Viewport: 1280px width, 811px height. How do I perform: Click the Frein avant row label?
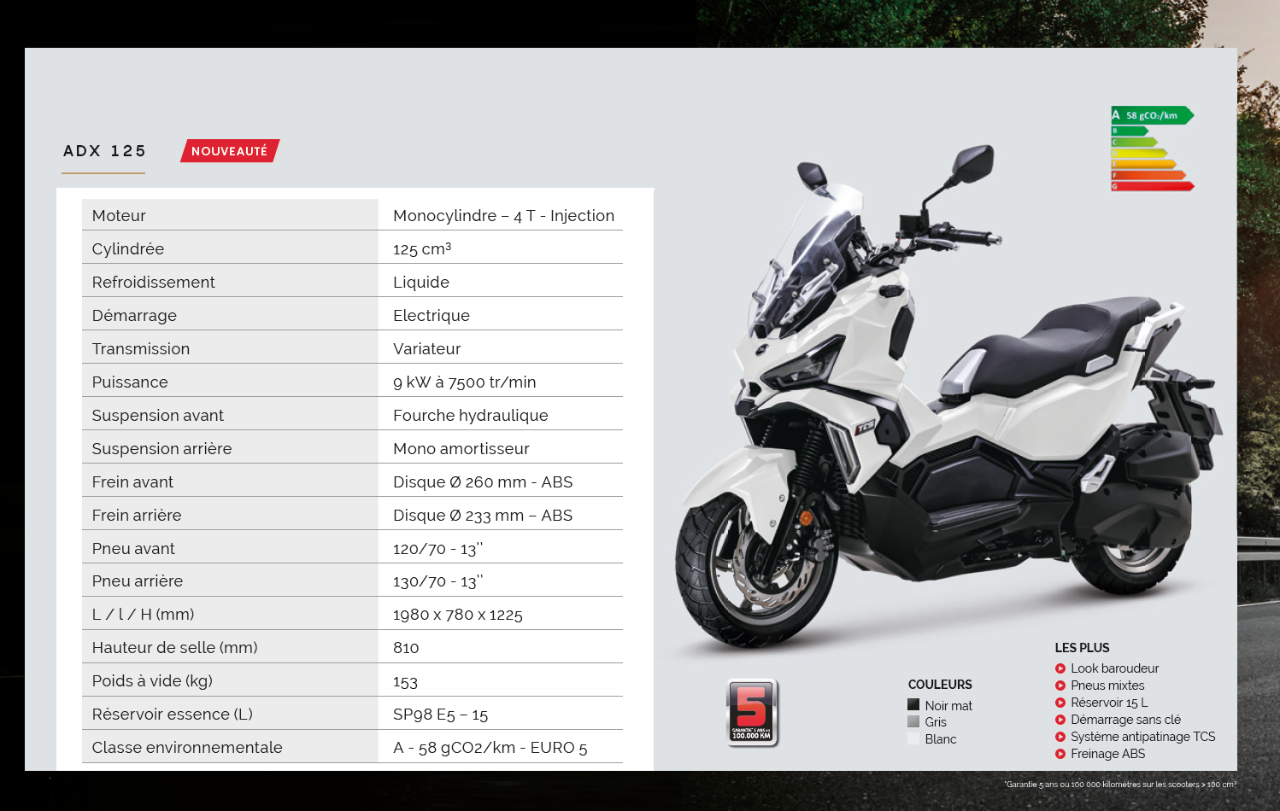133,482
